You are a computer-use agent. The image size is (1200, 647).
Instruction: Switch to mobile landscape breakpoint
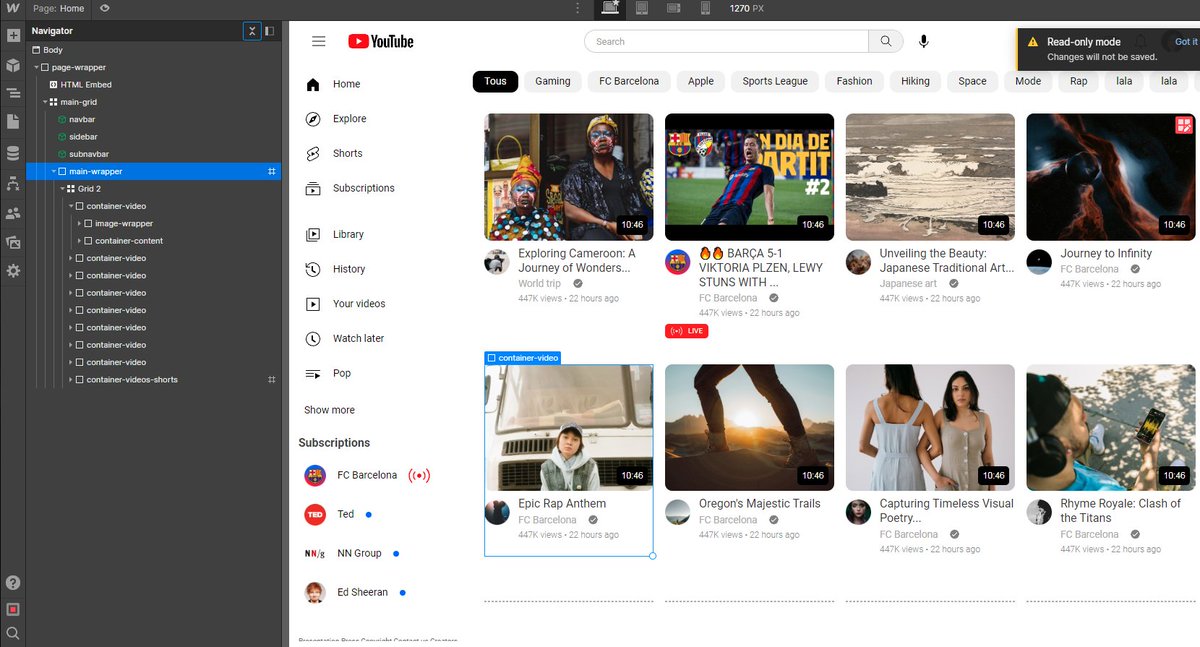point(674,8)
